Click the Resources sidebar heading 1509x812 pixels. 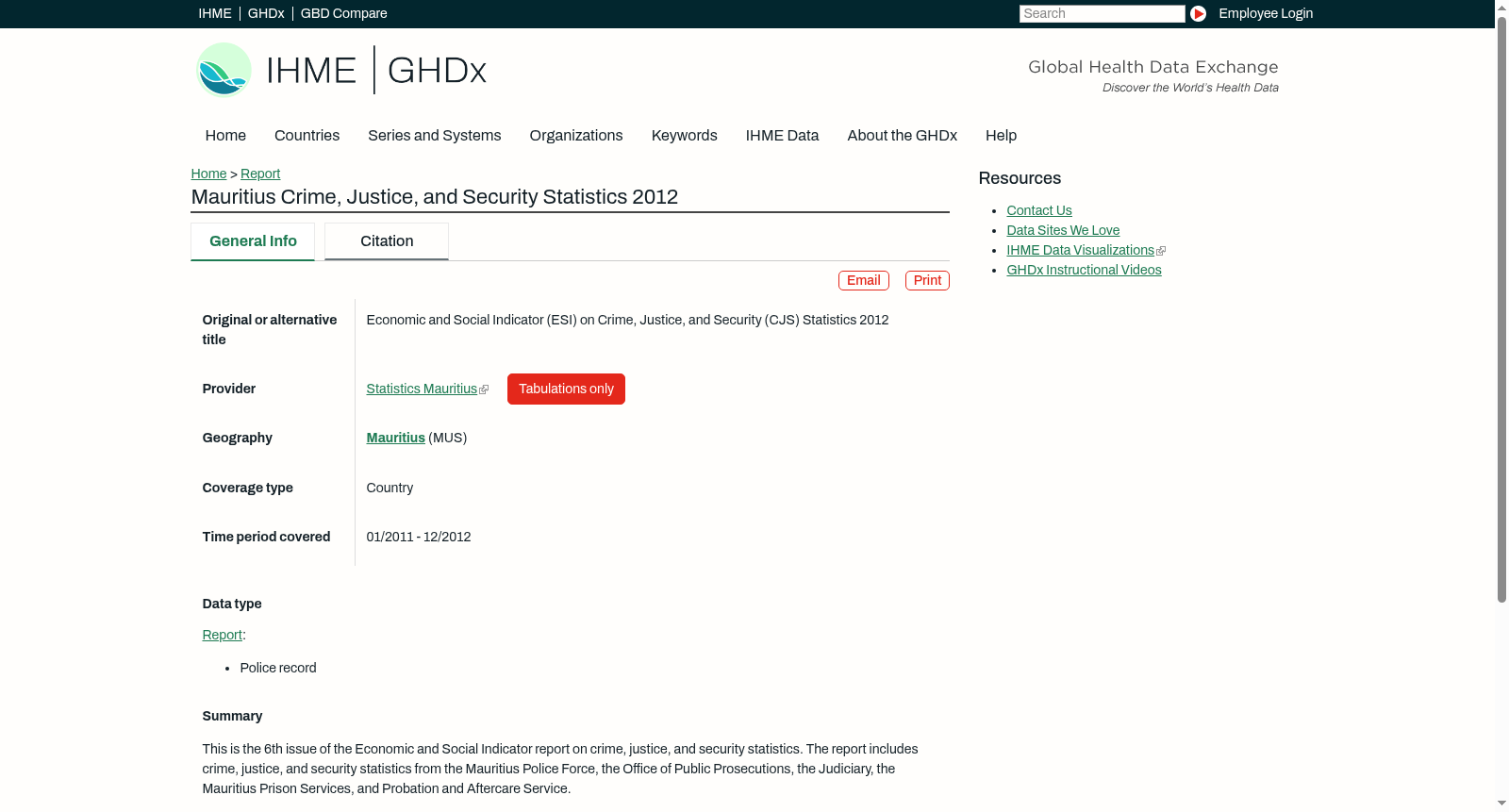(1020, 179)
